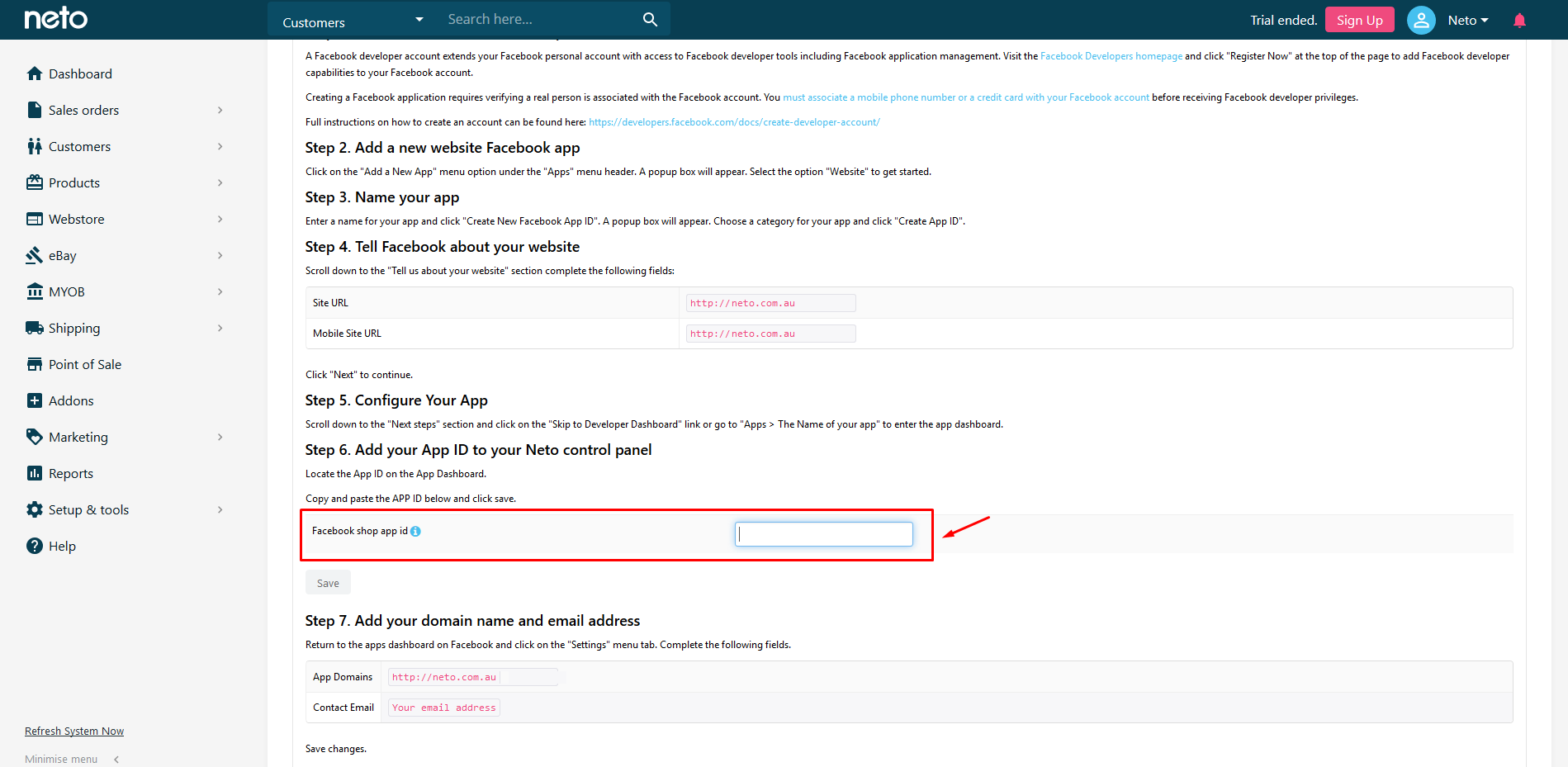Expand the Sales orders submenu chevron
1568x767 pixels.
tap(220, 110)
